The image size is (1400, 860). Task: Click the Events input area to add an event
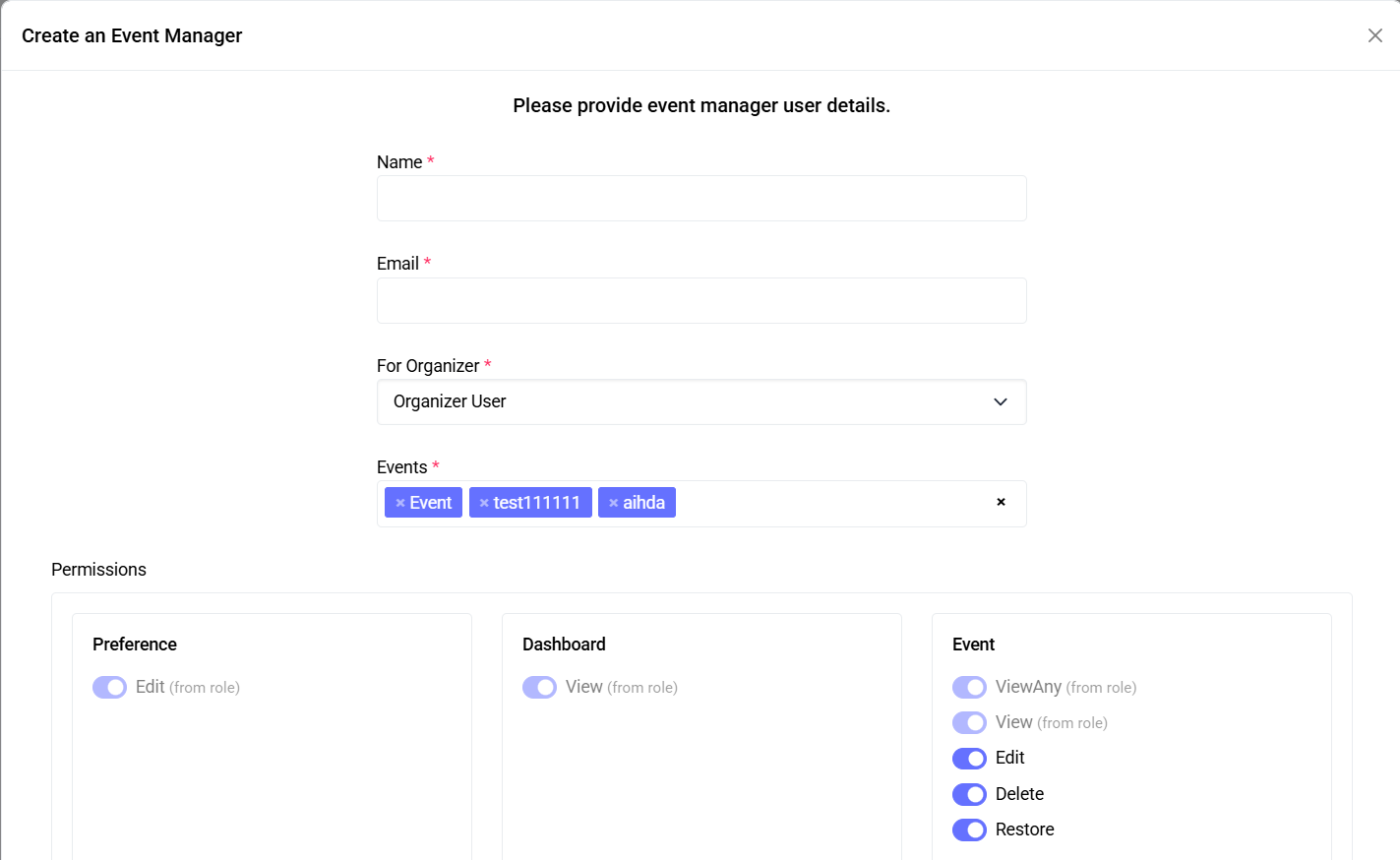836,503
